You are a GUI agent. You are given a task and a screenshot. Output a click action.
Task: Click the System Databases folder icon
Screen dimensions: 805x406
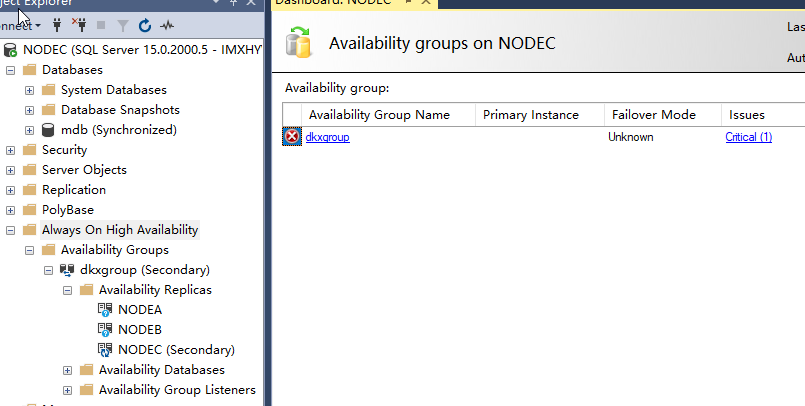coord(49,89)
